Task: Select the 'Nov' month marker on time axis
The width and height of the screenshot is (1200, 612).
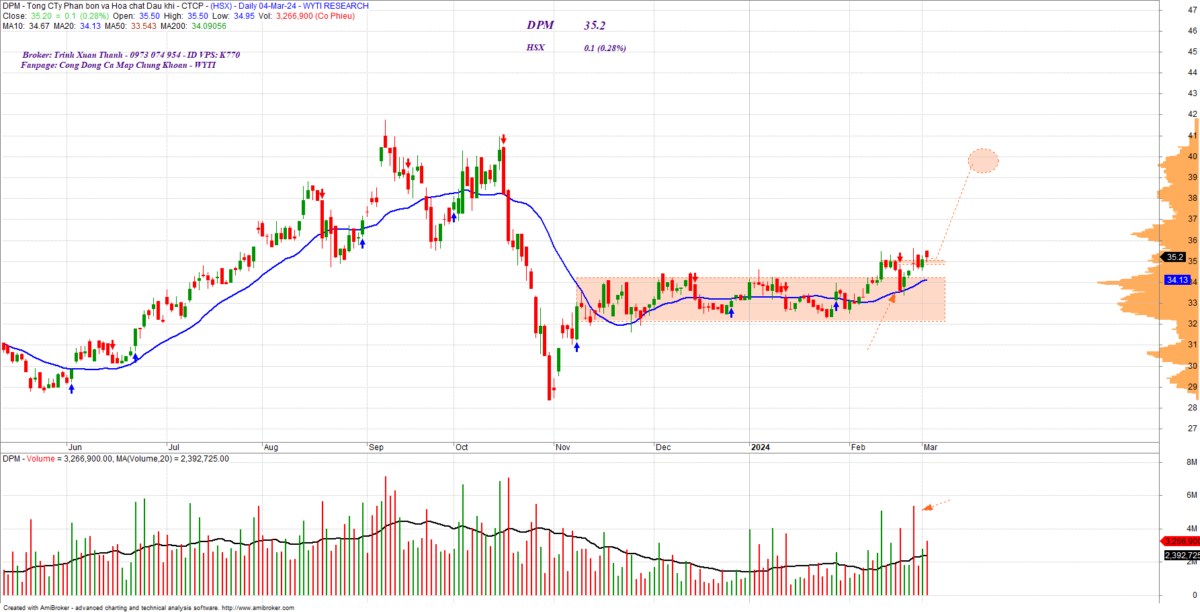Action: 562,449
